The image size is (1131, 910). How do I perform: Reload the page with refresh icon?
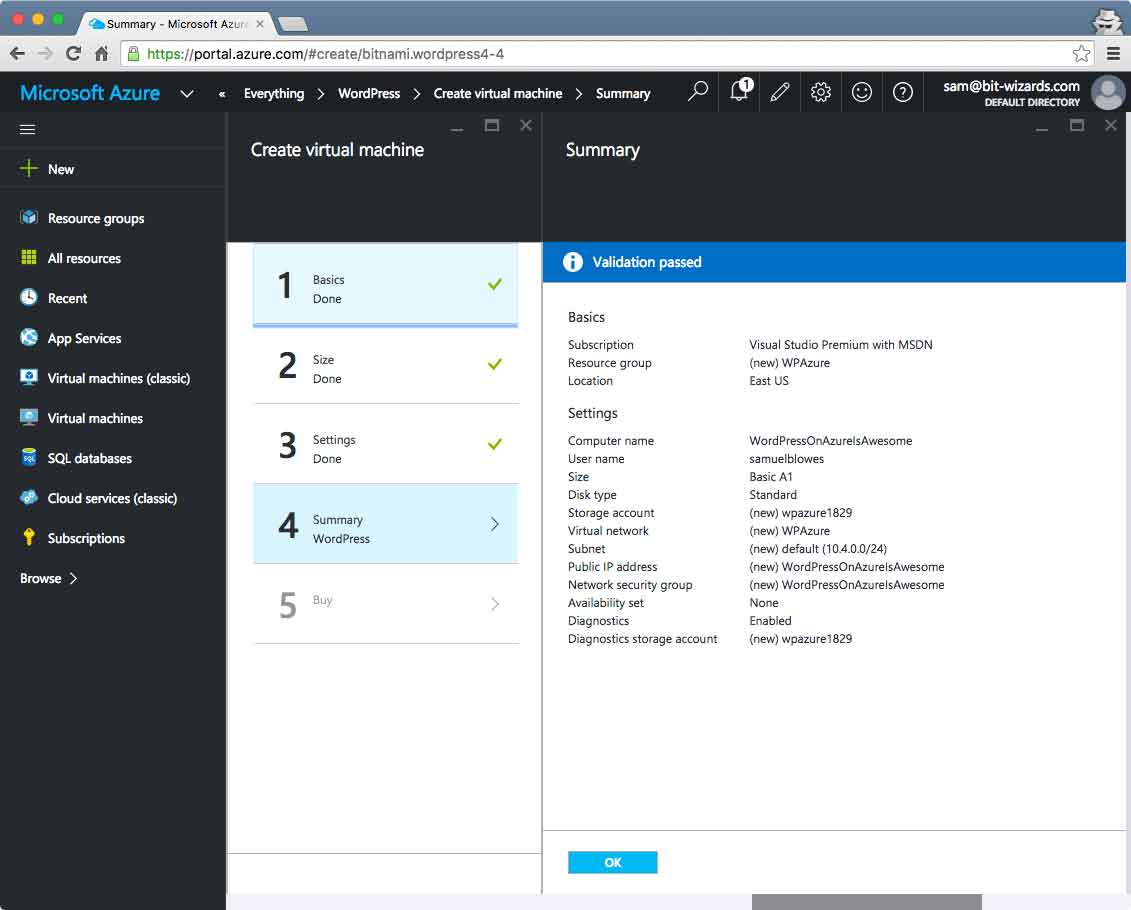click(73, 53)
